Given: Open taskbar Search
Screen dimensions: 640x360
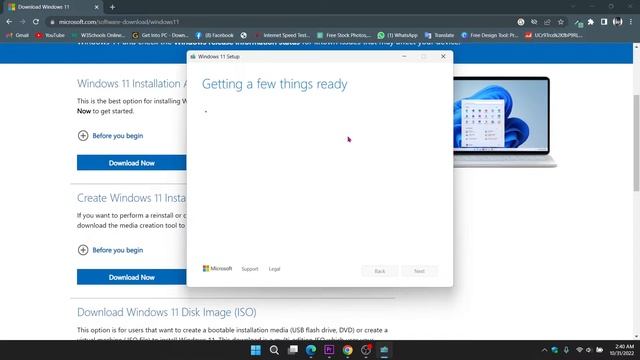Looking at the screenshot, I should [x=274, y=350].
